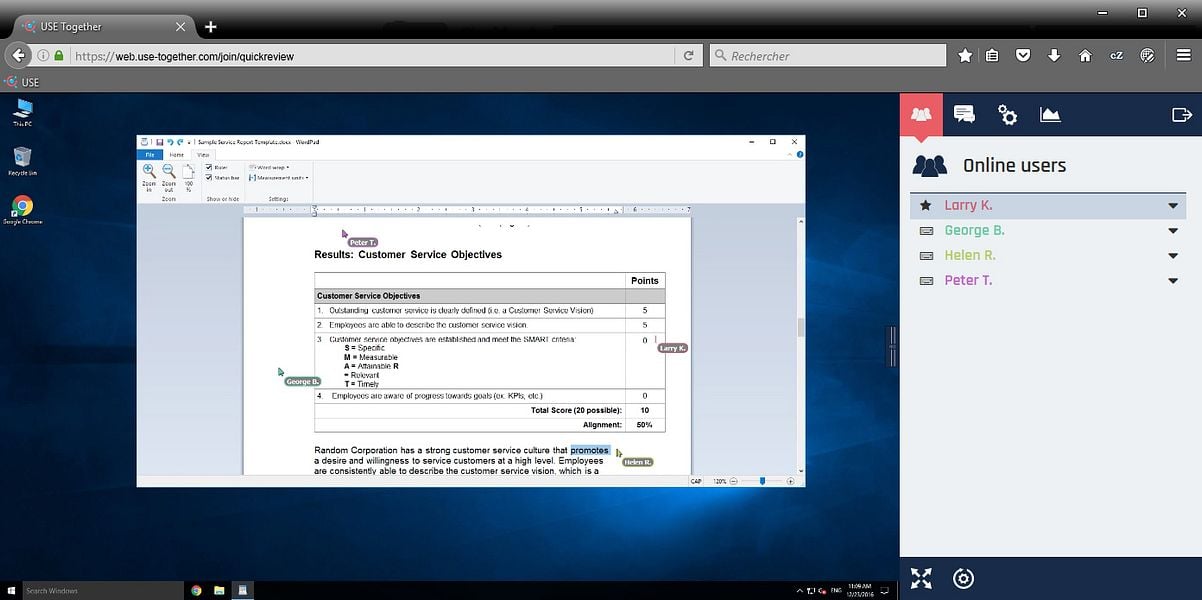
Task: Open the chat panel in the sidebar
Action: [x=964, y=114]
